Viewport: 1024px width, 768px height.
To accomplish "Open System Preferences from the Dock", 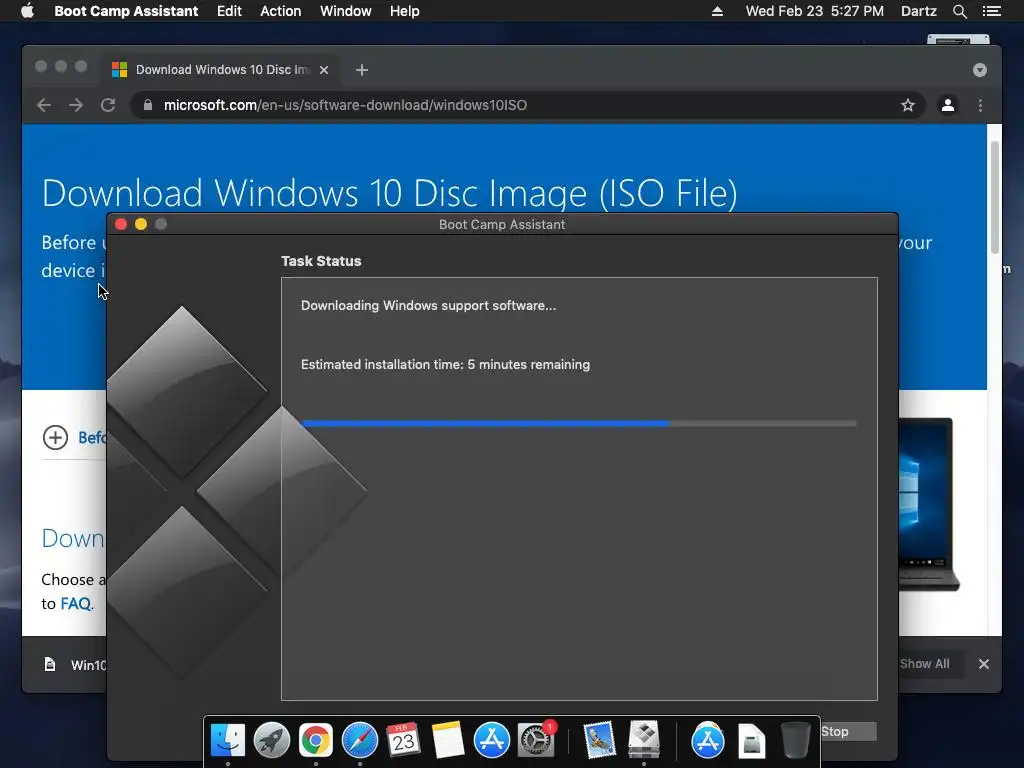I will coord(536,740).
